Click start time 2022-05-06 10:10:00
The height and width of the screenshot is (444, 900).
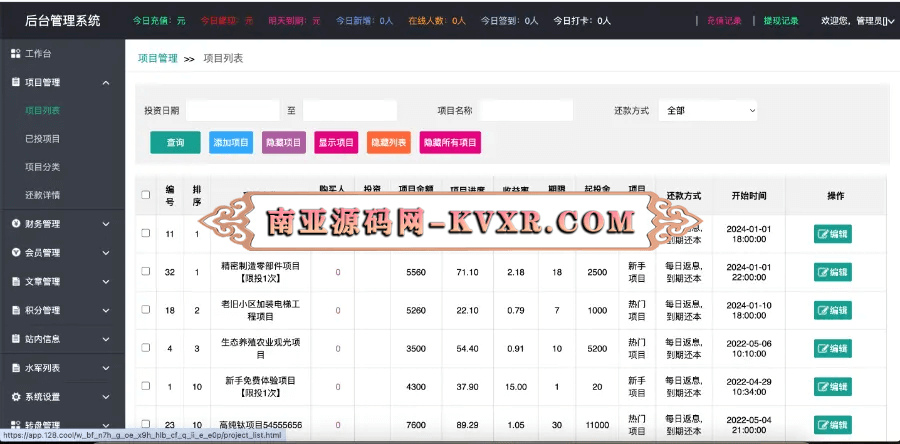749,348
